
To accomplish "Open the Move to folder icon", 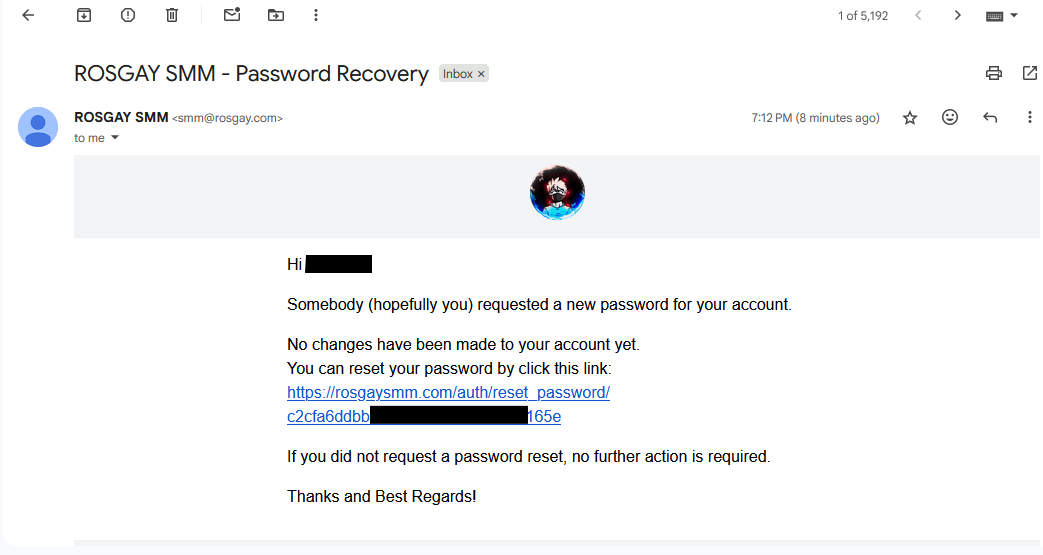I will 276,15.
